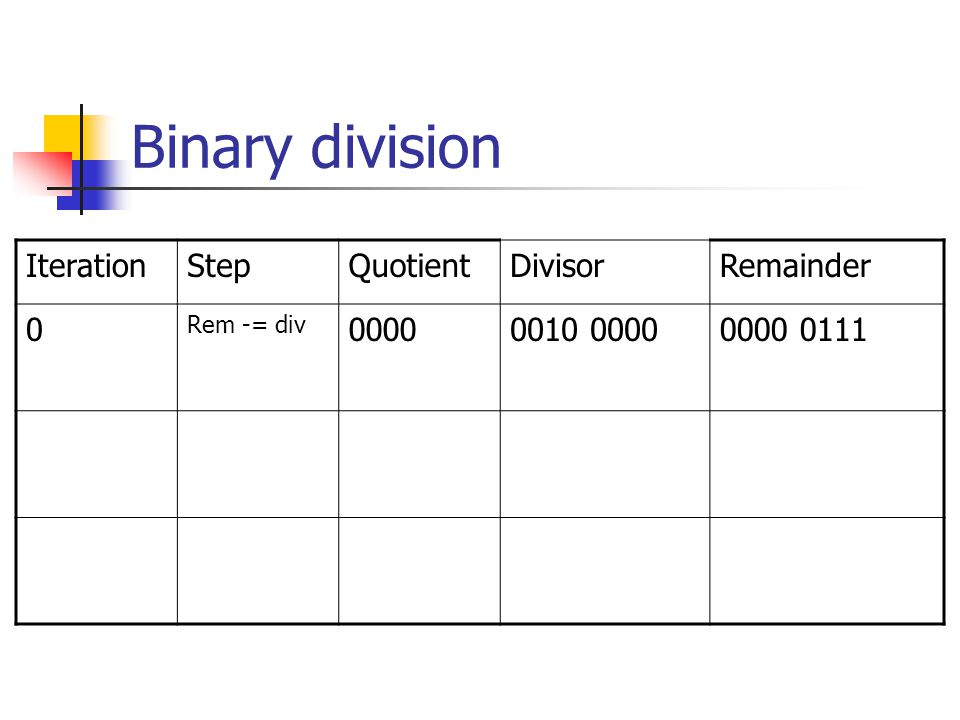Viewport: 960px width, 720px height.
Task: Click the red square in the logo
Action: [43, 173]
